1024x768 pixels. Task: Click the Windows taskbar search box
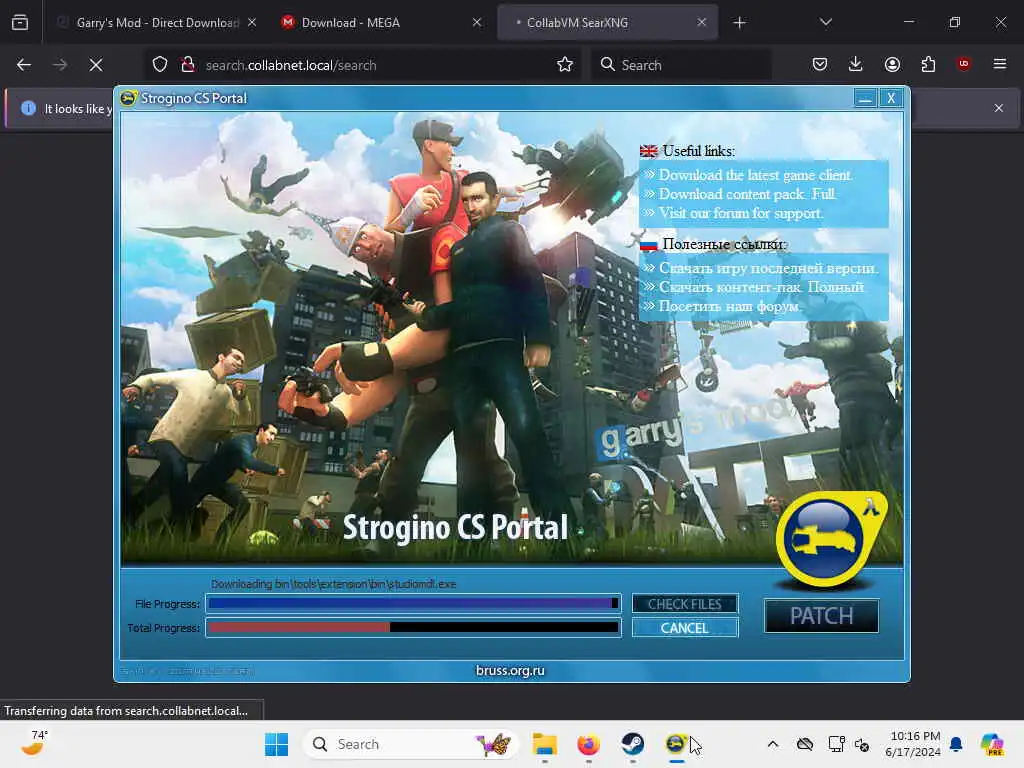(410, 744)
